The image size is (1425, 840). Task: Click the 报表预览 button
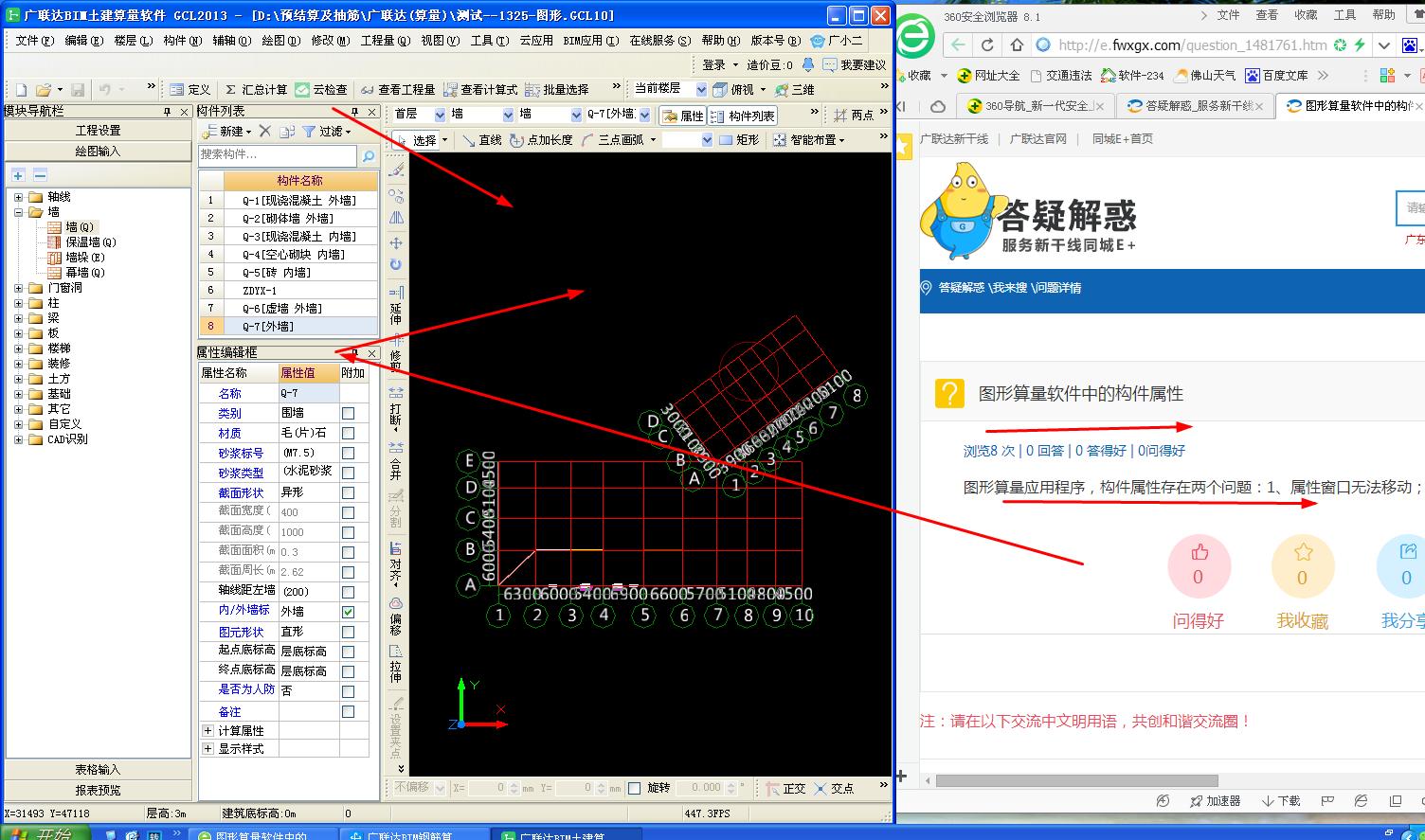pyautogui.click(x=99, y=790)
